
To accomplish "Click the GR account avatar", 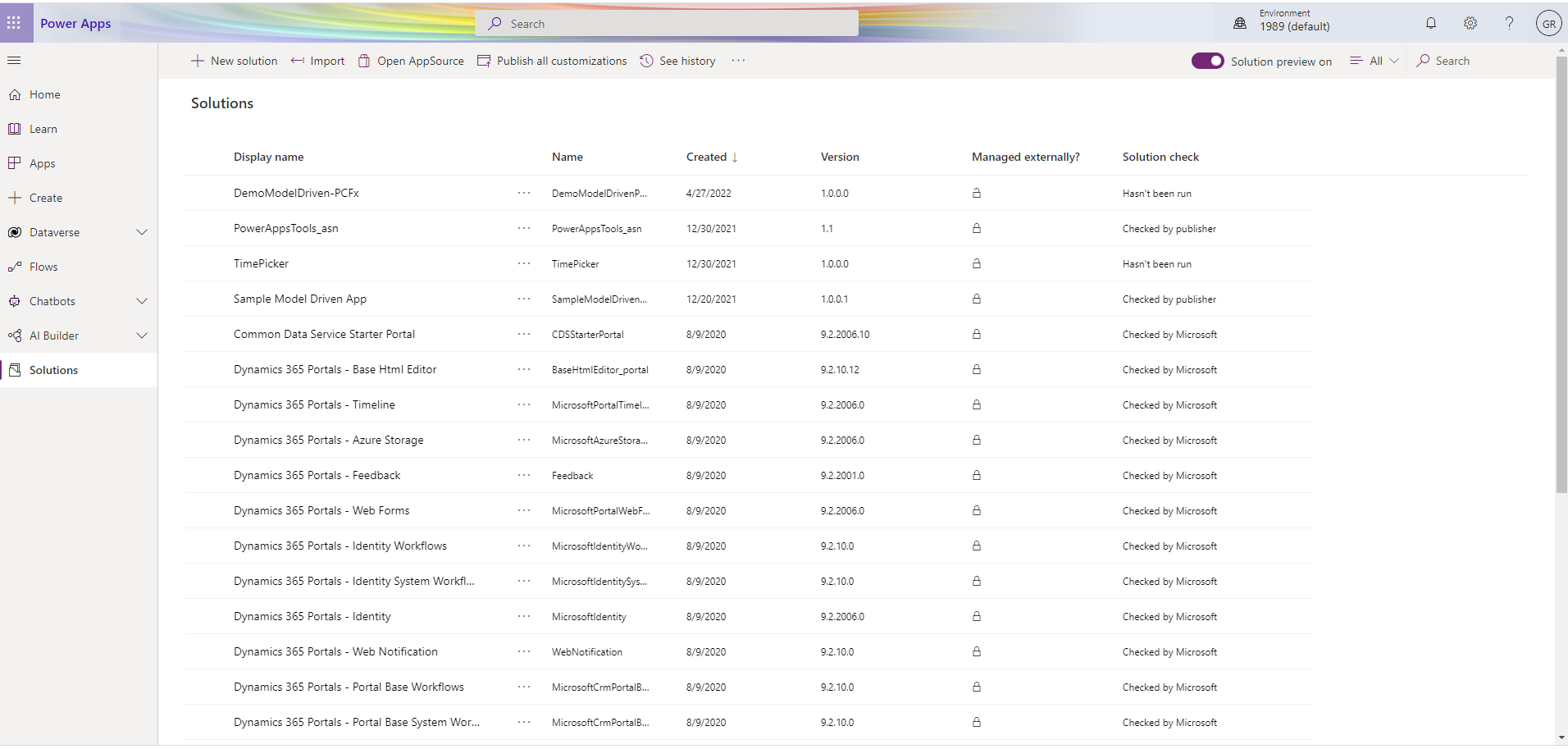I will [x=1549, y=23].
